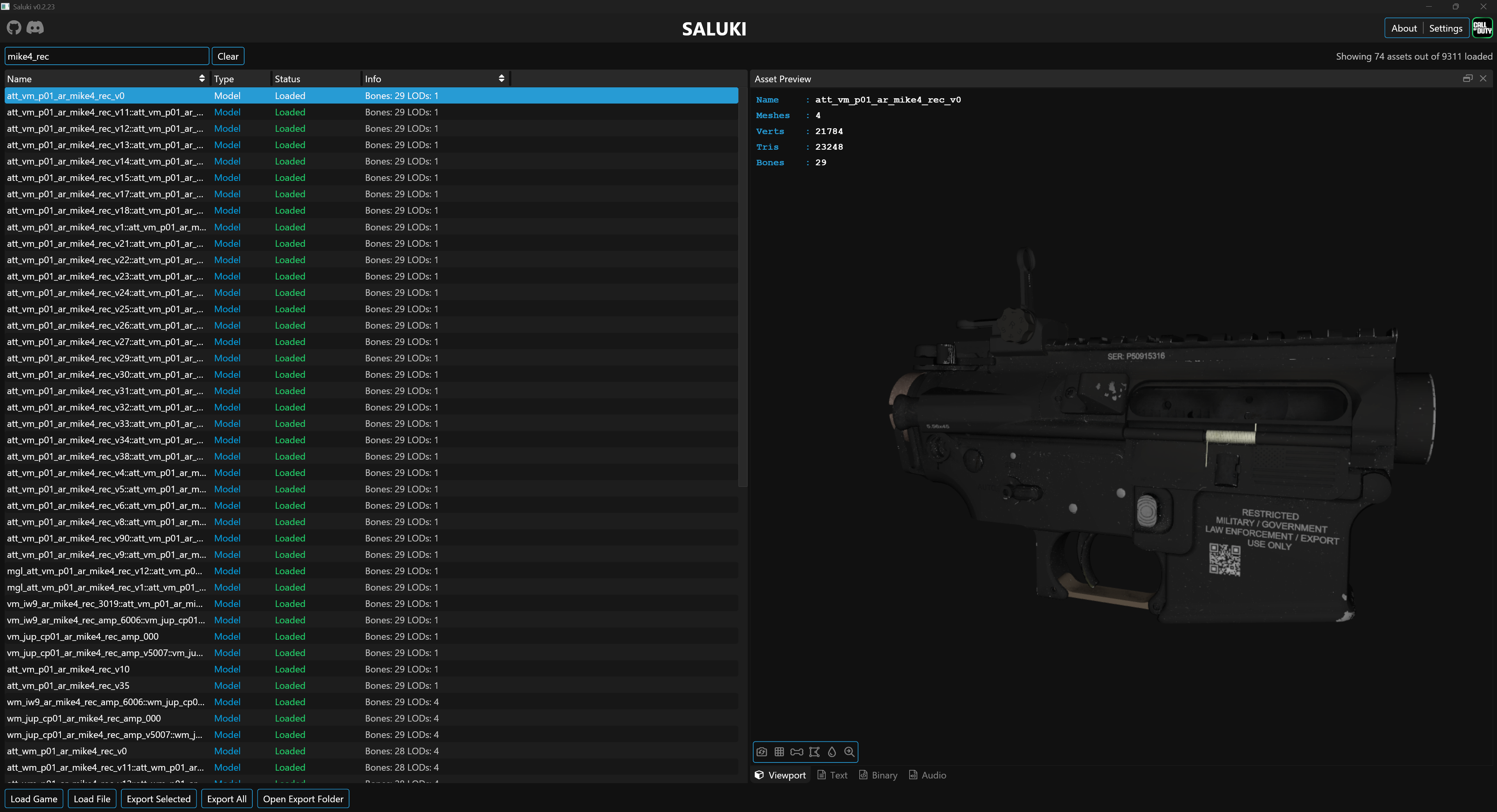This screenshot has height=812, width=1497.
Task: Pop out the Asset Preview panel
Action: (x=1467, y=78)
